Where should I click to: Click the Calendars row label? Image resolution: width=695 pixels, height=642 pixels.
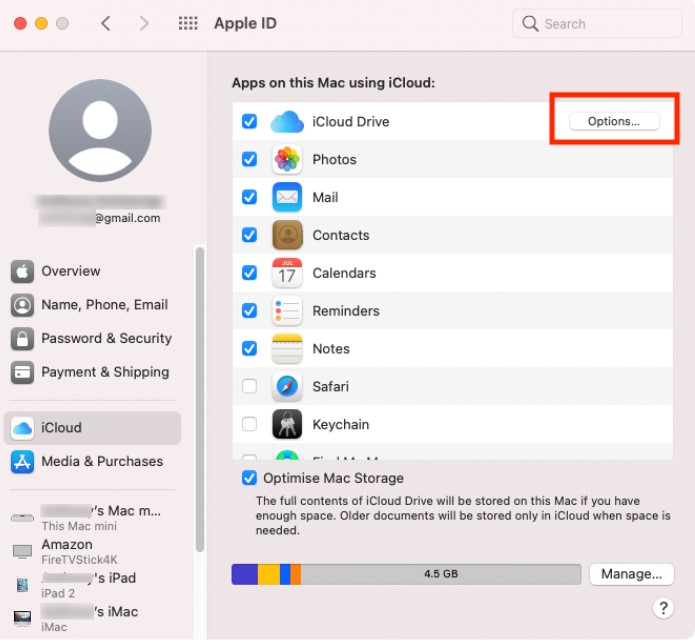click(344, 273)
